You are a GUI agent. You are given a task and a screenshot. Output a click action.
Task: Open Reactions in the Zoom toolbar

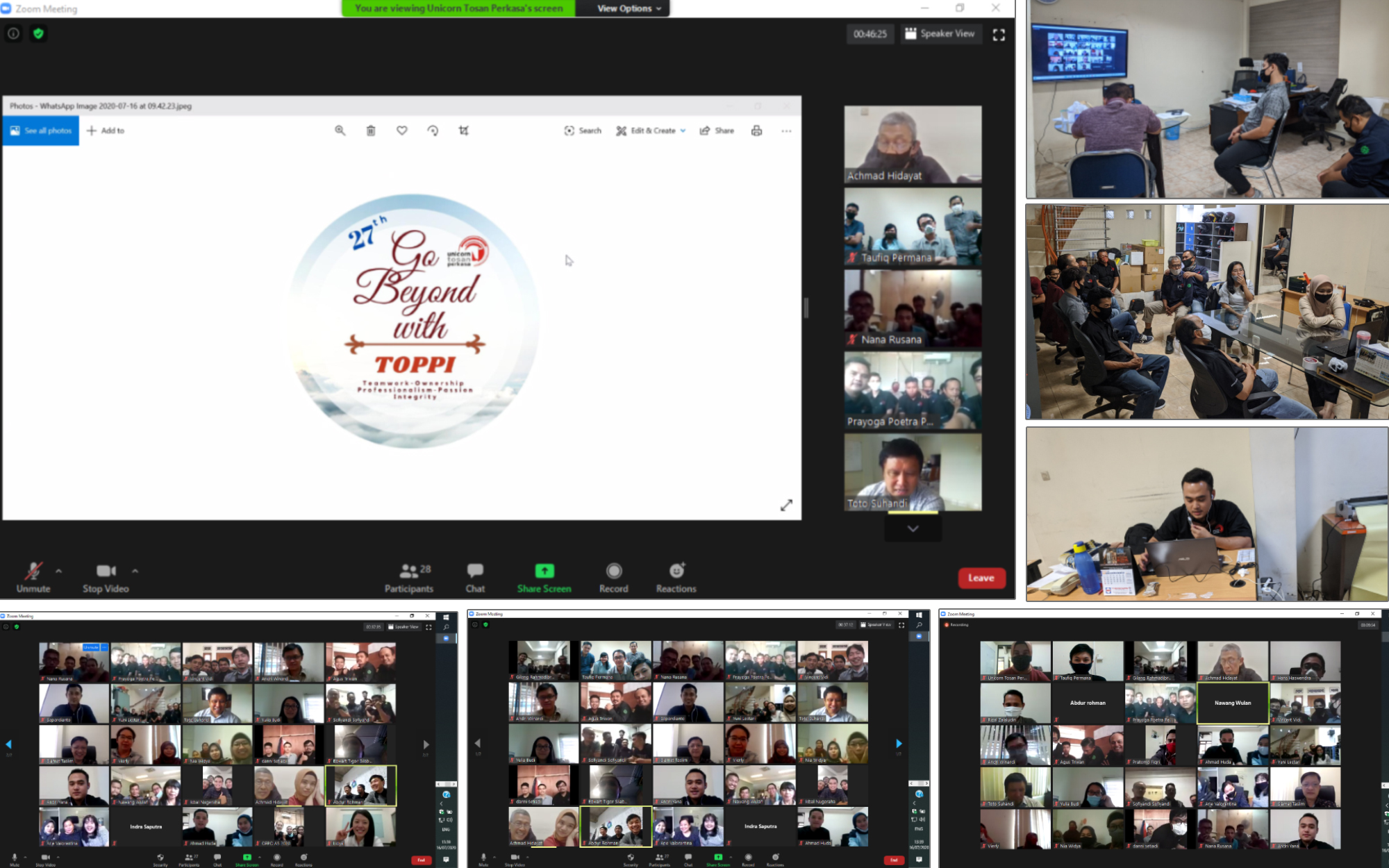pos(676,578)
